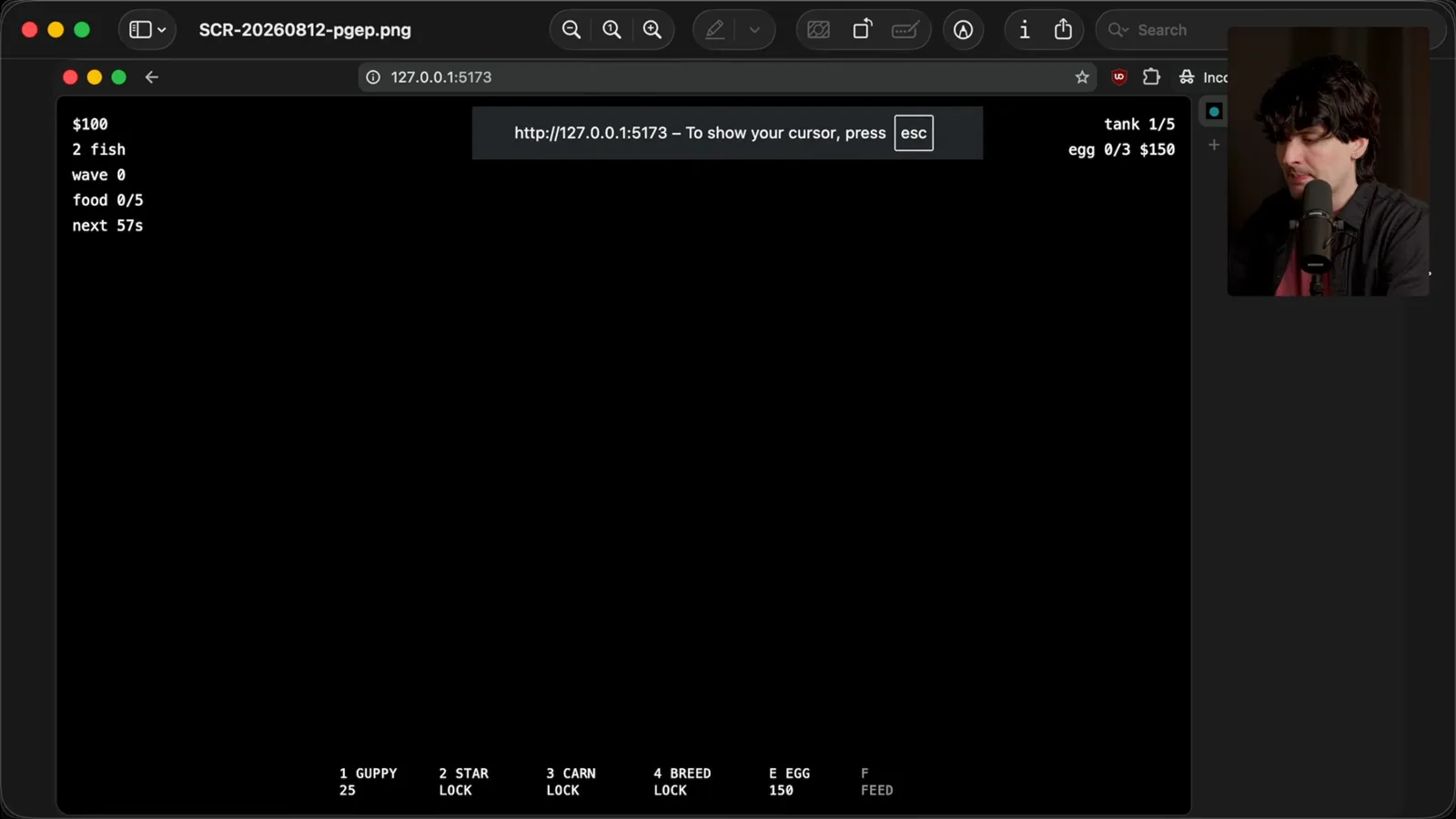The image size is (1456, 819).
Task: Click the Incognito indicator icon
Action: click(1187, 77)
